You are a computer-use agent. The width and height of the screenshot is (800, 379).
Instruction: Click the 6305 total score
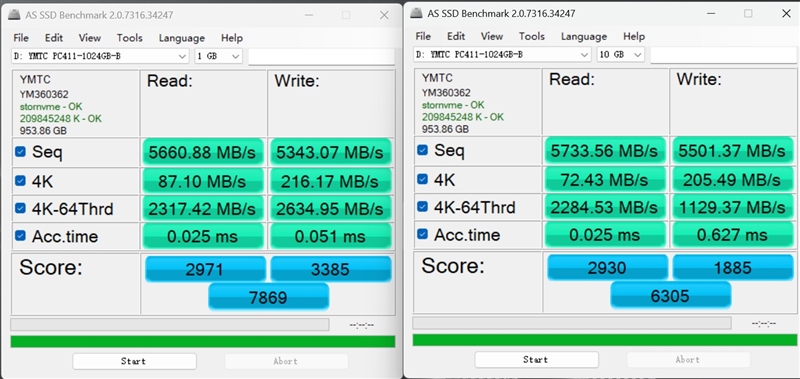coord(670,295)
